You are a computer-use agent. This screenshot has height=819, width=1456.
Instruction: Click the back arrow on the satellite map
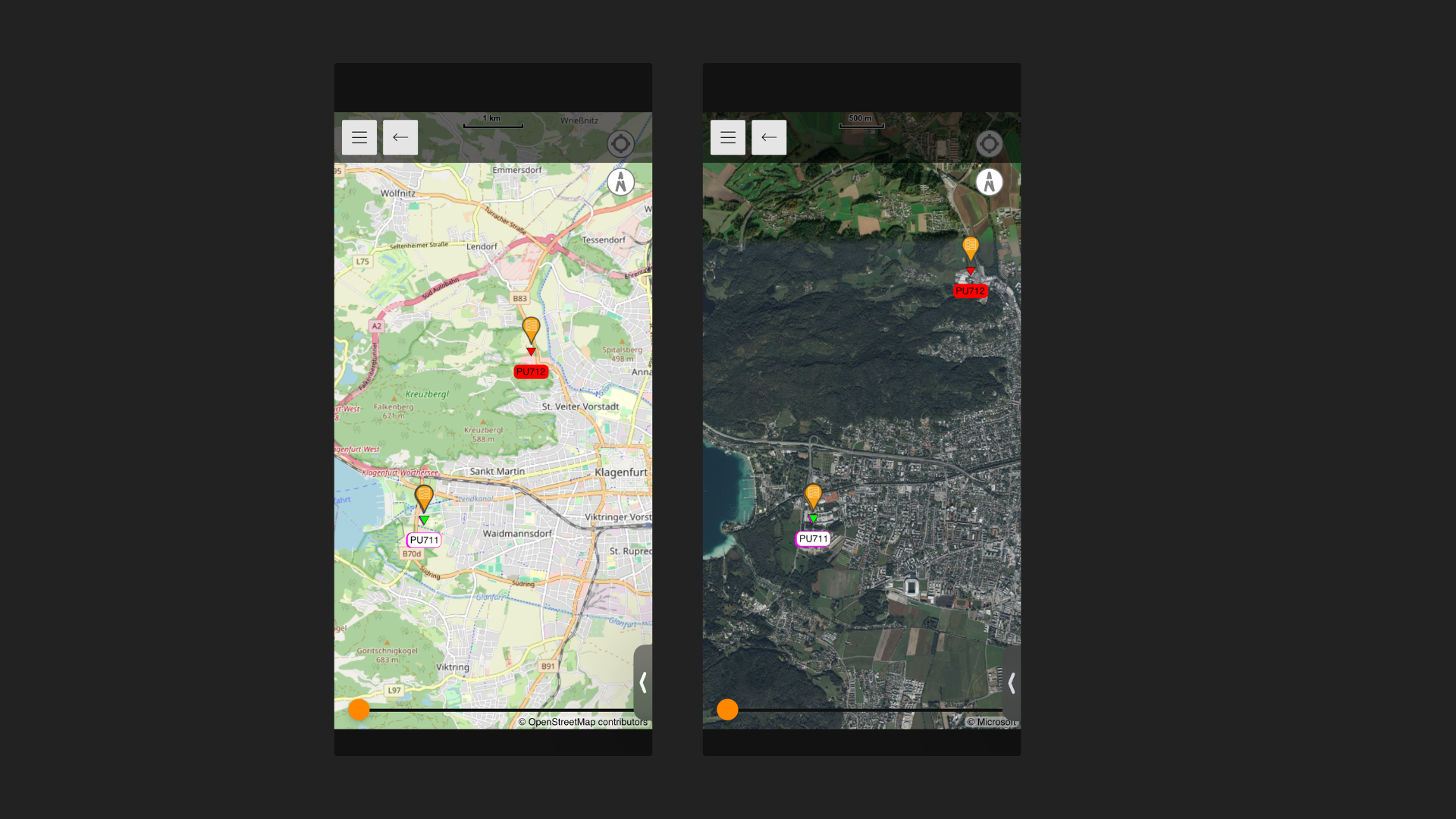click(769, 137)
